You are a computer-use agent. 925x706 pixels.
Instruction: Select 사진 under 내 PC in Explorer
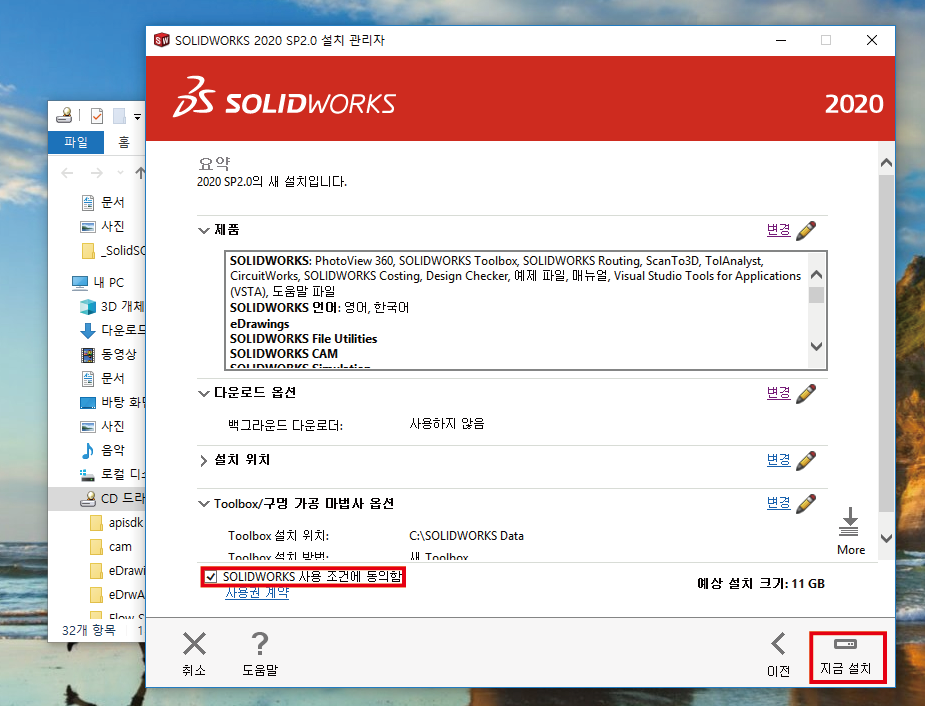tap(103, 426)
